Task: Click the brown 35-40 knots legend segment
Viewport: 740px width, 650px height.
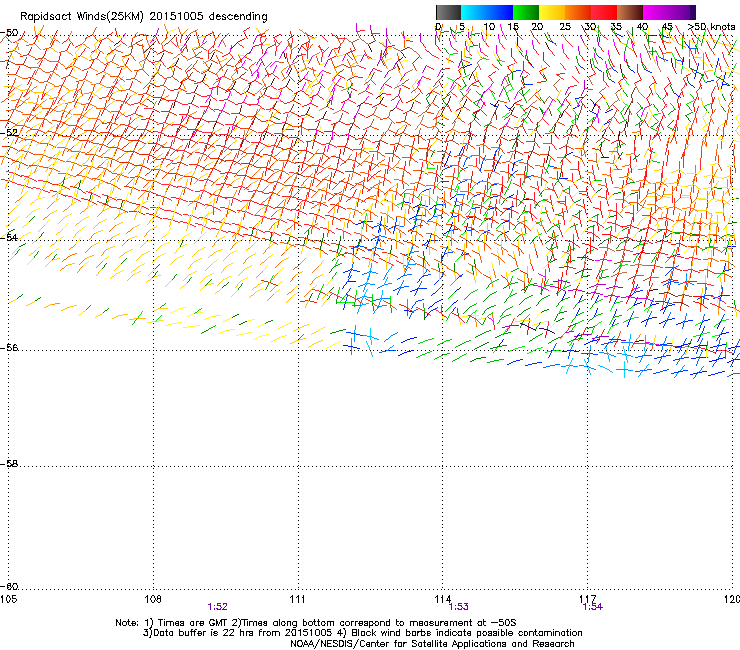Action: tap(630, 12)
